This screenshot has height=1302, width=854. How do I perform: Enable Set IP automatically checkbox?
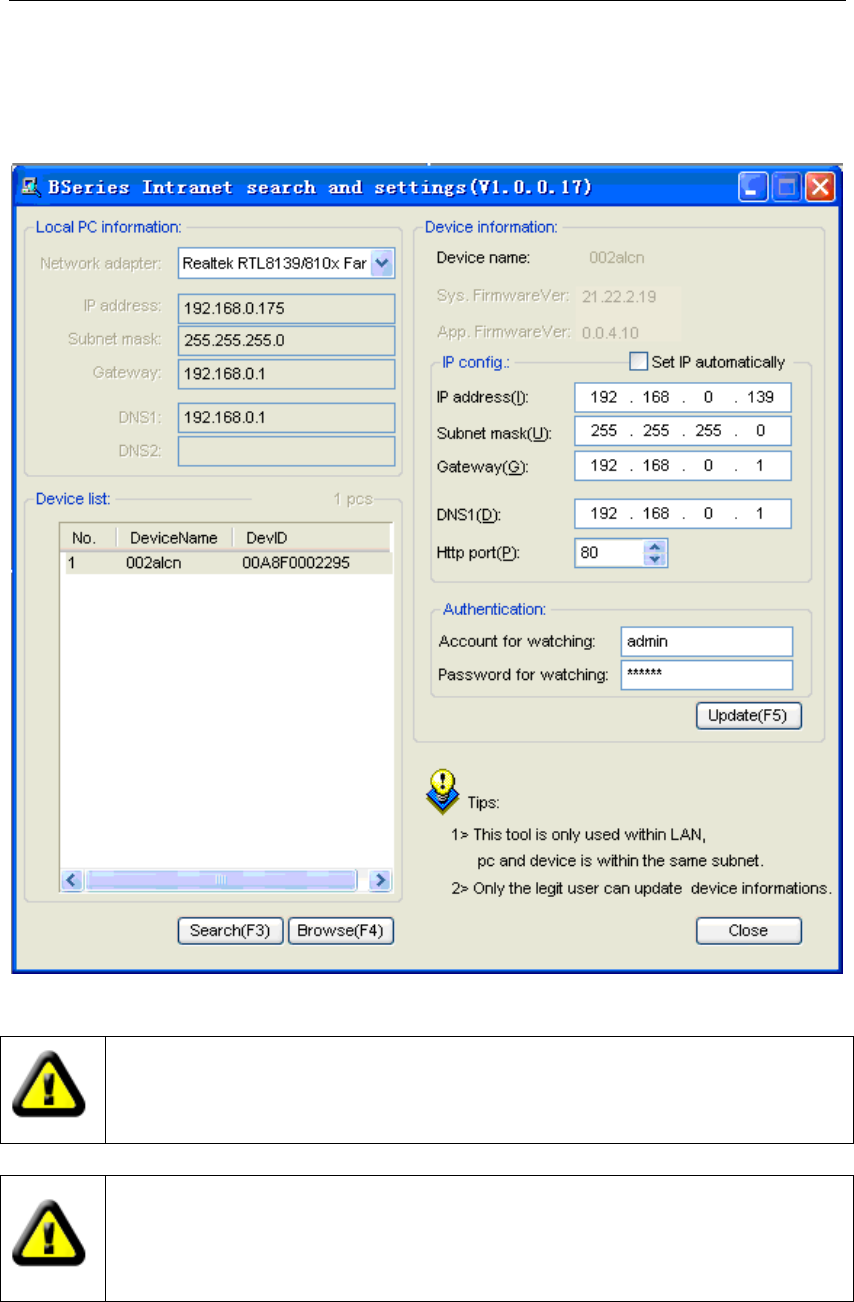point(638,361)
